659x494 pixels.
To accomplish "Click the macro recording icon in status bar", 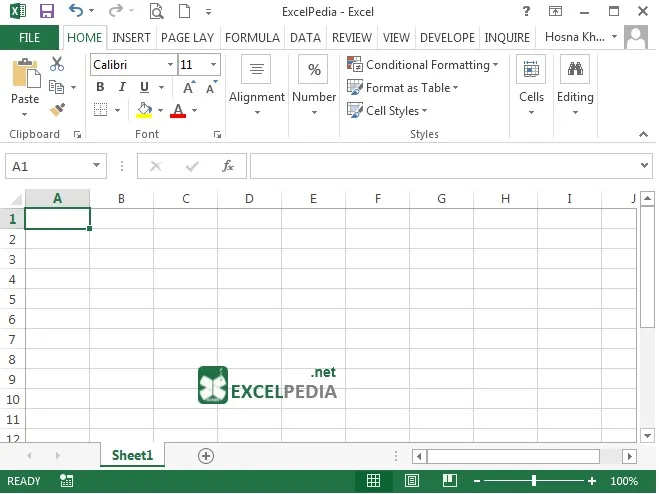I will [x=66, y=481].
